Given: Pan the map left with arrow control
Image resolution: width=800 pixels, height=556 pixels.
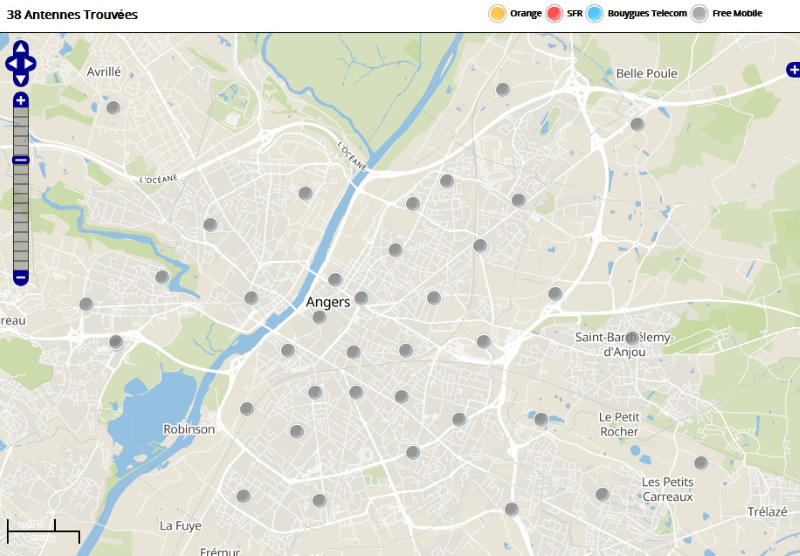Looking at the screenshot, I should pos(11,64).
